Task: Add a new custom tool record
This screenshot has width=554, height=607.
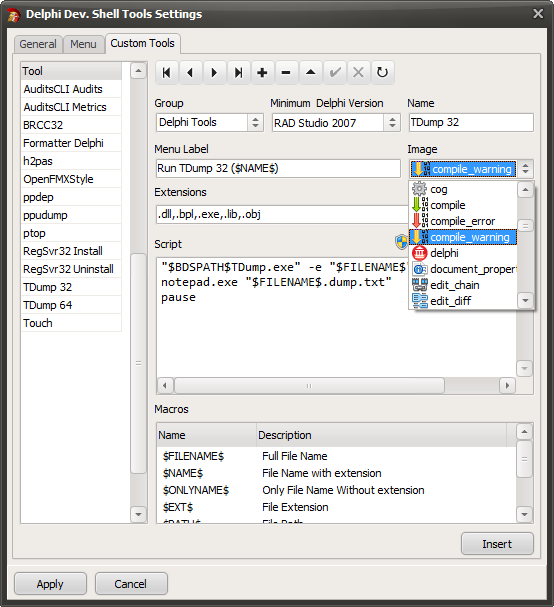Action: pyautogui.click(x=262, y=72)
